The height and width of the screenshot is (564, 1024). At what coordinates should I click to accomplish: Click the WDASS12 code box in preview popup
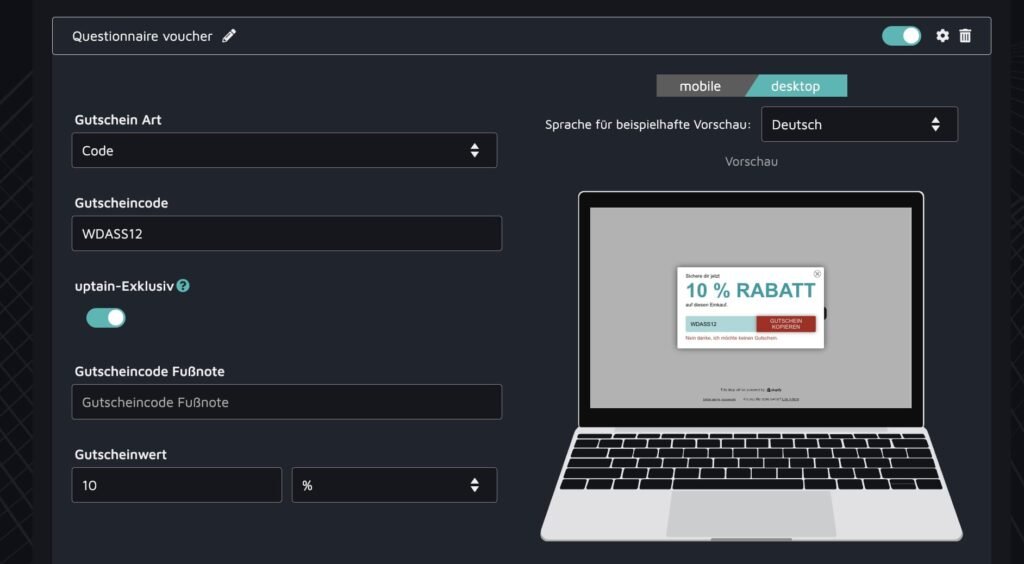coord(720,324)
